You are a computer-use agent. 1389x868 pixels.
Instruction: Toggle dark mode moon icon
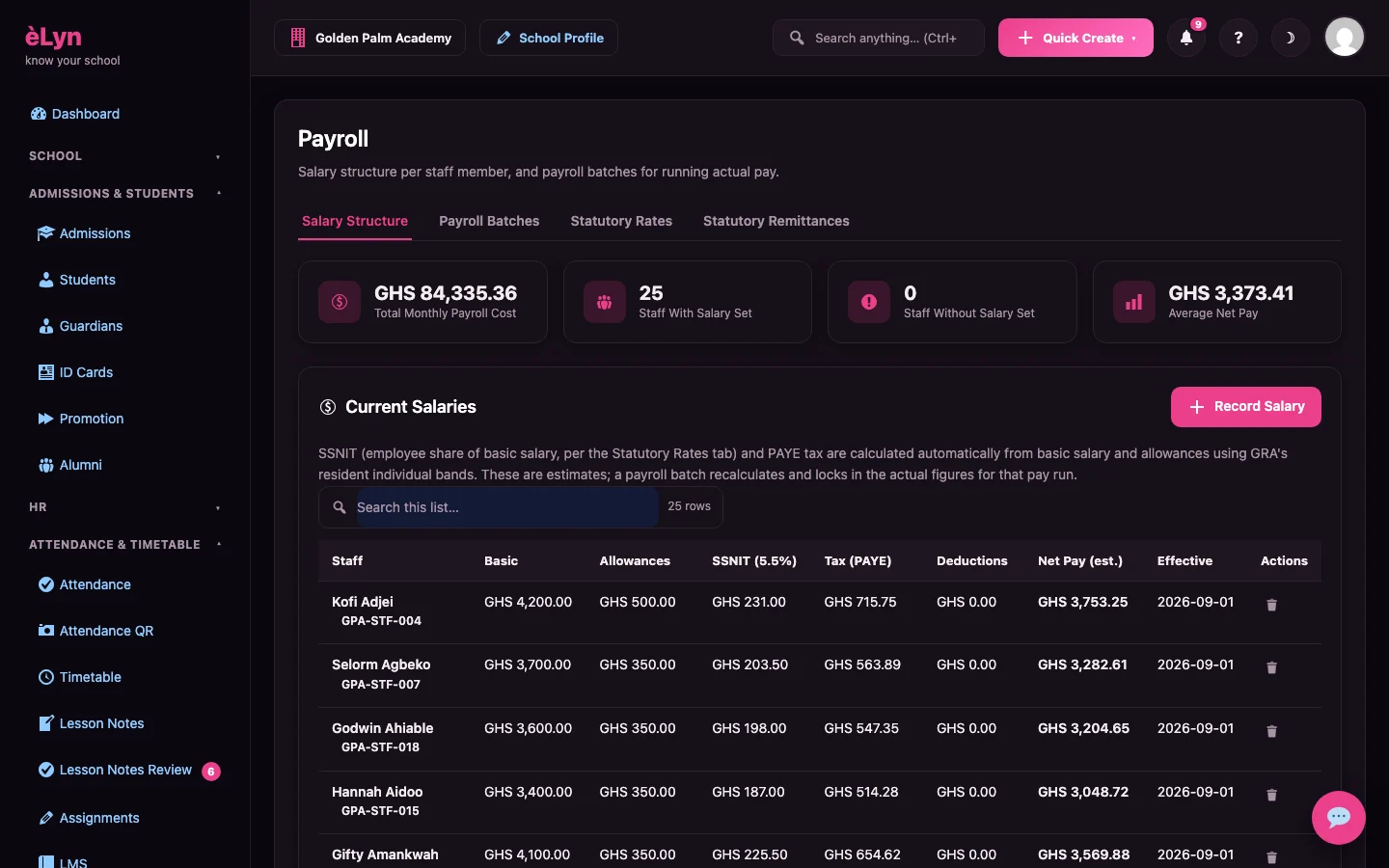click(1290, 38)
